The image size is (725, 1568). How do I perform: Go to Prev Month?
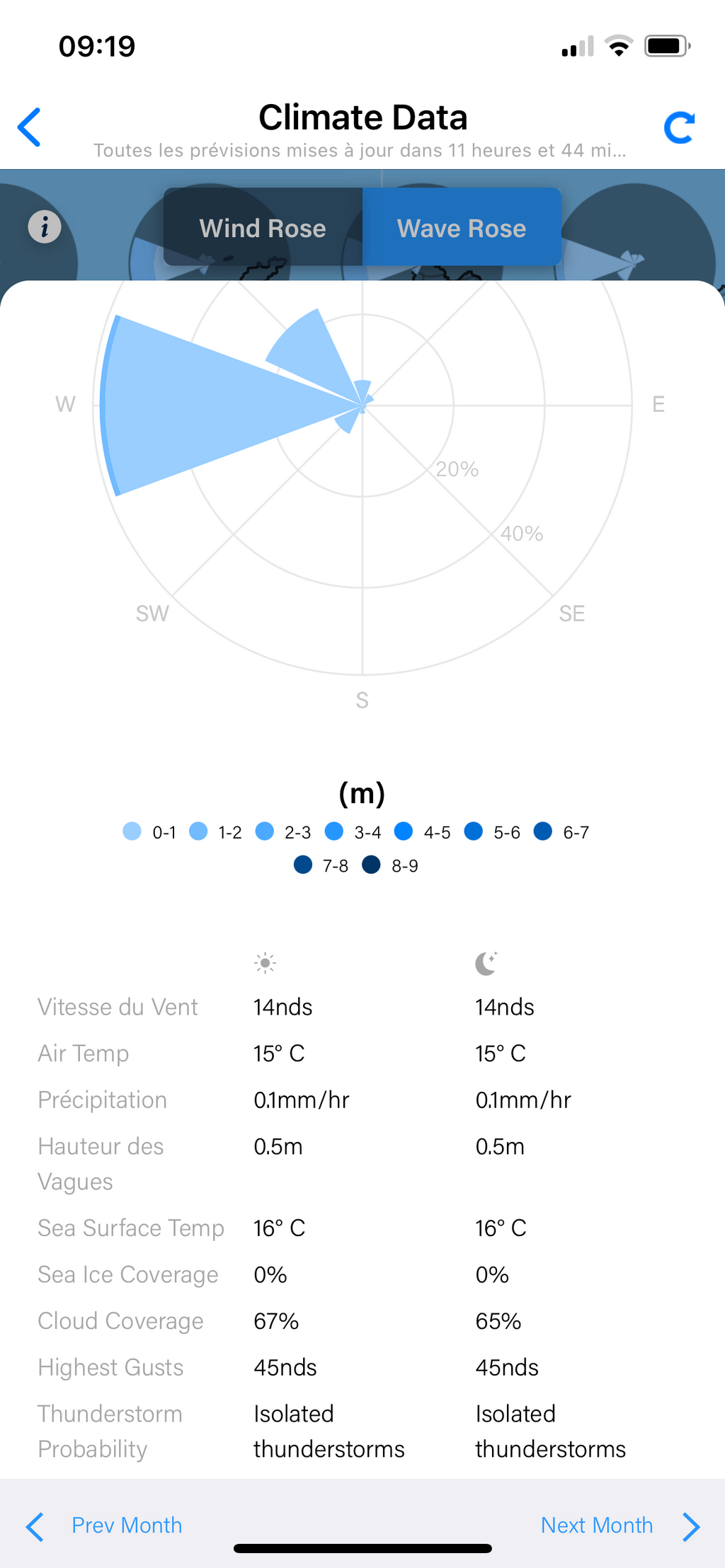tap(127, 1526)
